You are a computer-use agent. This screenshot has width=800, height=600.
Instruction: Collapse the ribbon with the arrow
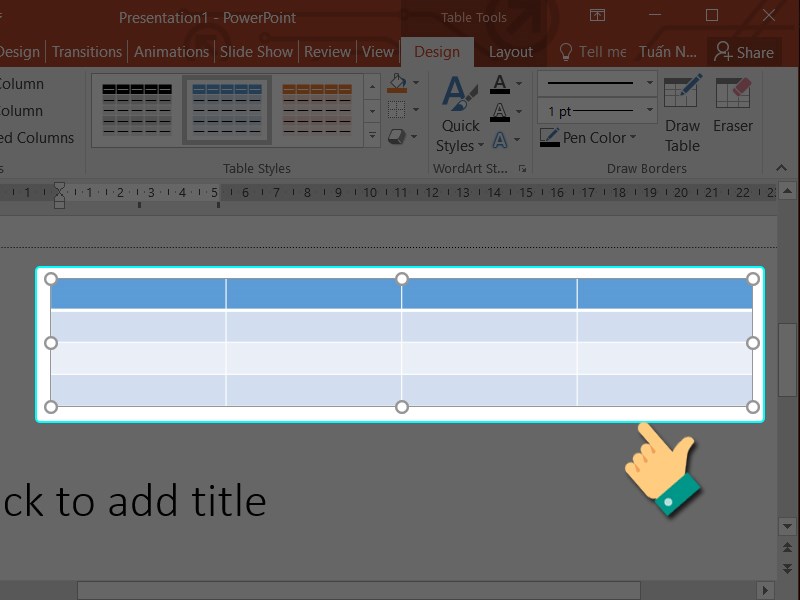tap(782, 168)
